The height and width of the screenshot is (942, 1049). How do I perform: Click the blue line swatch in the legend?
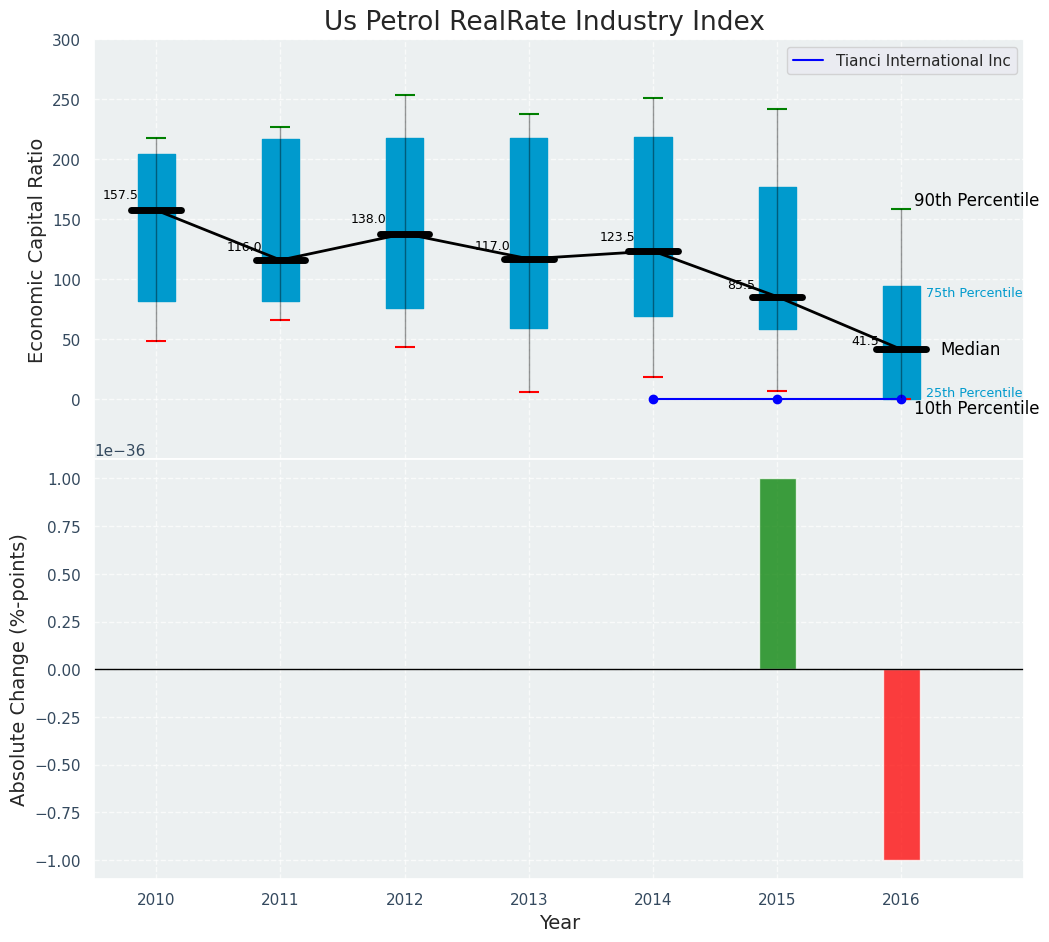click(810, 61)
